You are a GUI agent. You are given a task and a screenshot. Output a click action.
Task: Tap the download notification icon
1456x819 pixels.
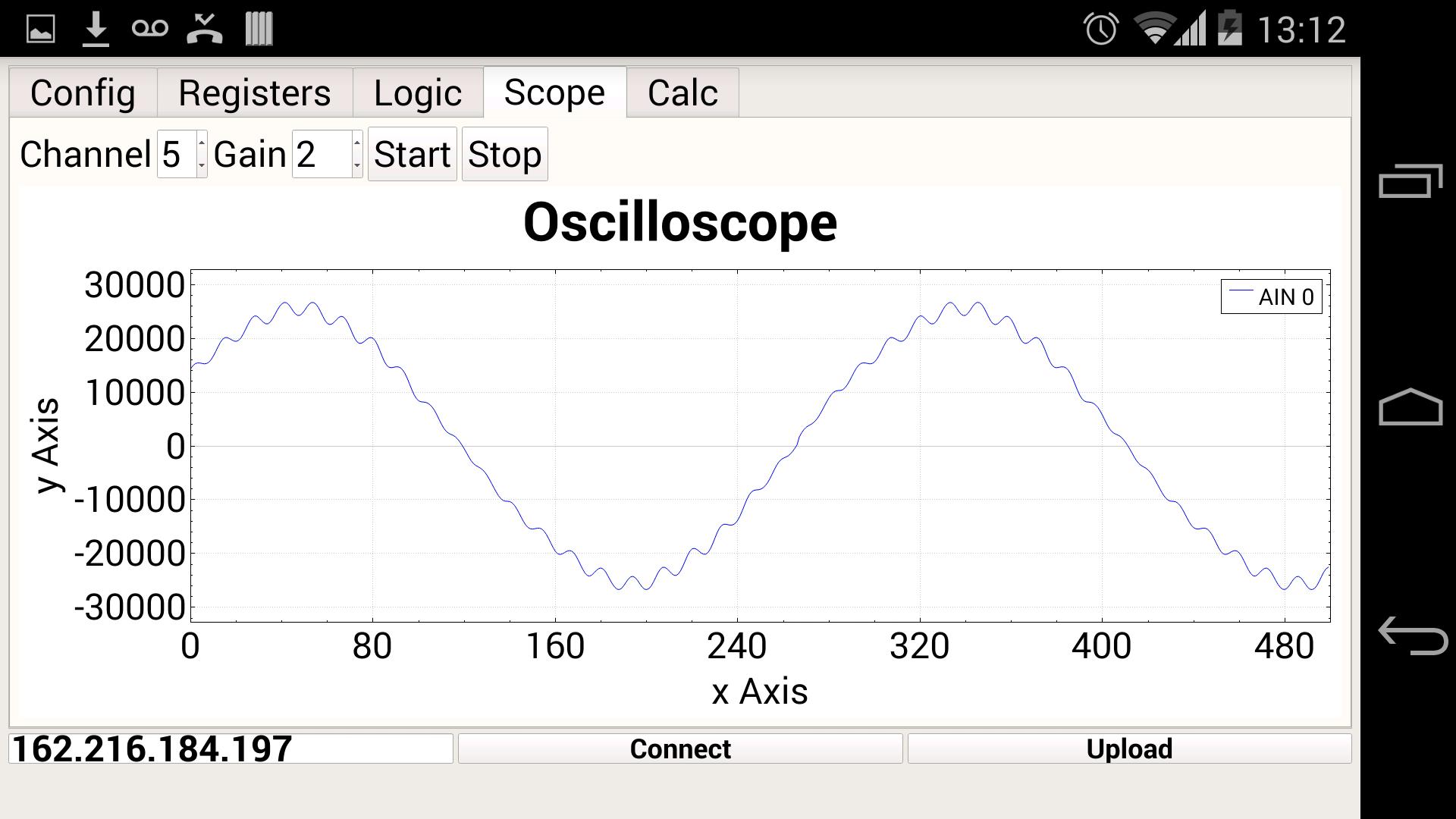tap(96, 30)
